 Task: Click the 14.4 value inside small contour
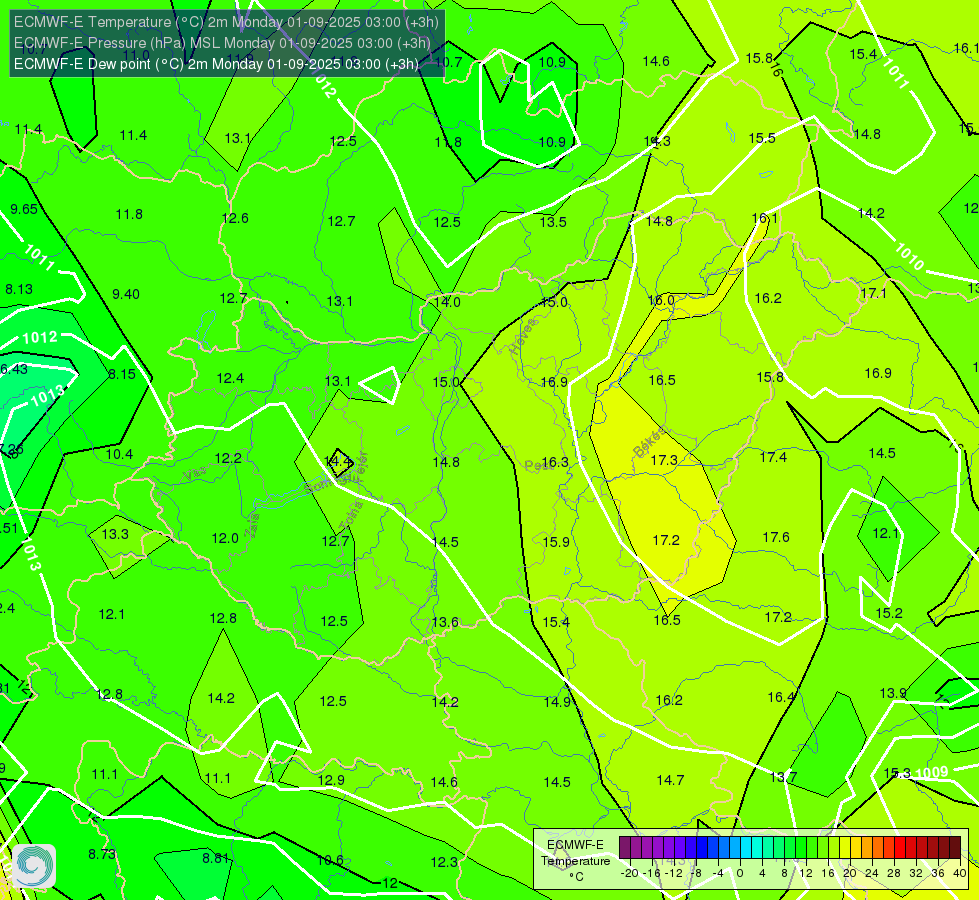[x=338, y=462]
